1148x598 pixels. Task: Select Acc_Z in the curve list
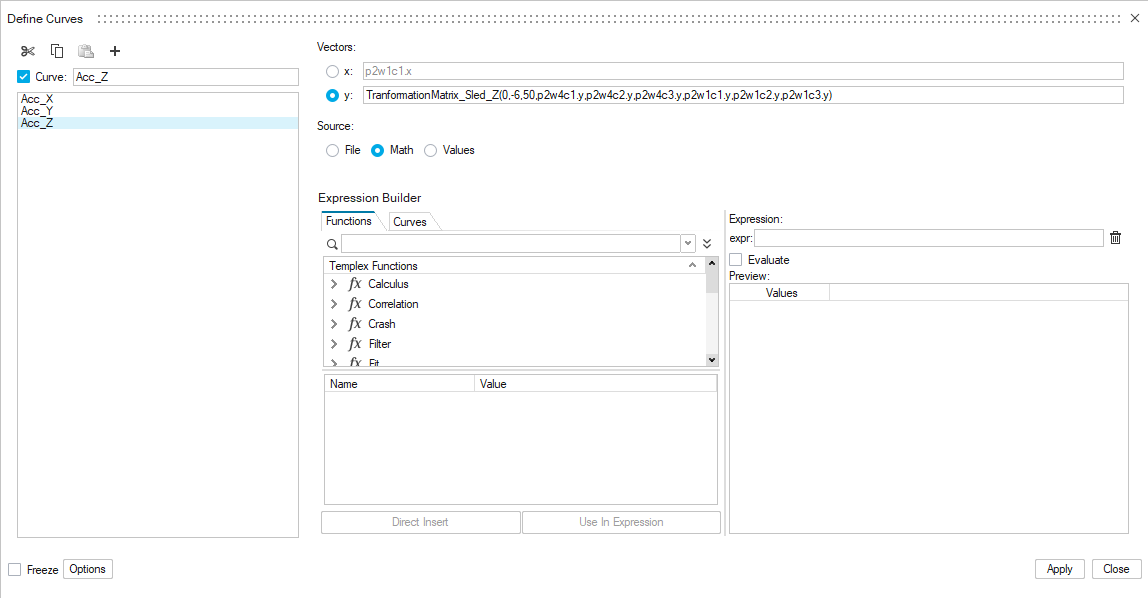tap(157, 123)
